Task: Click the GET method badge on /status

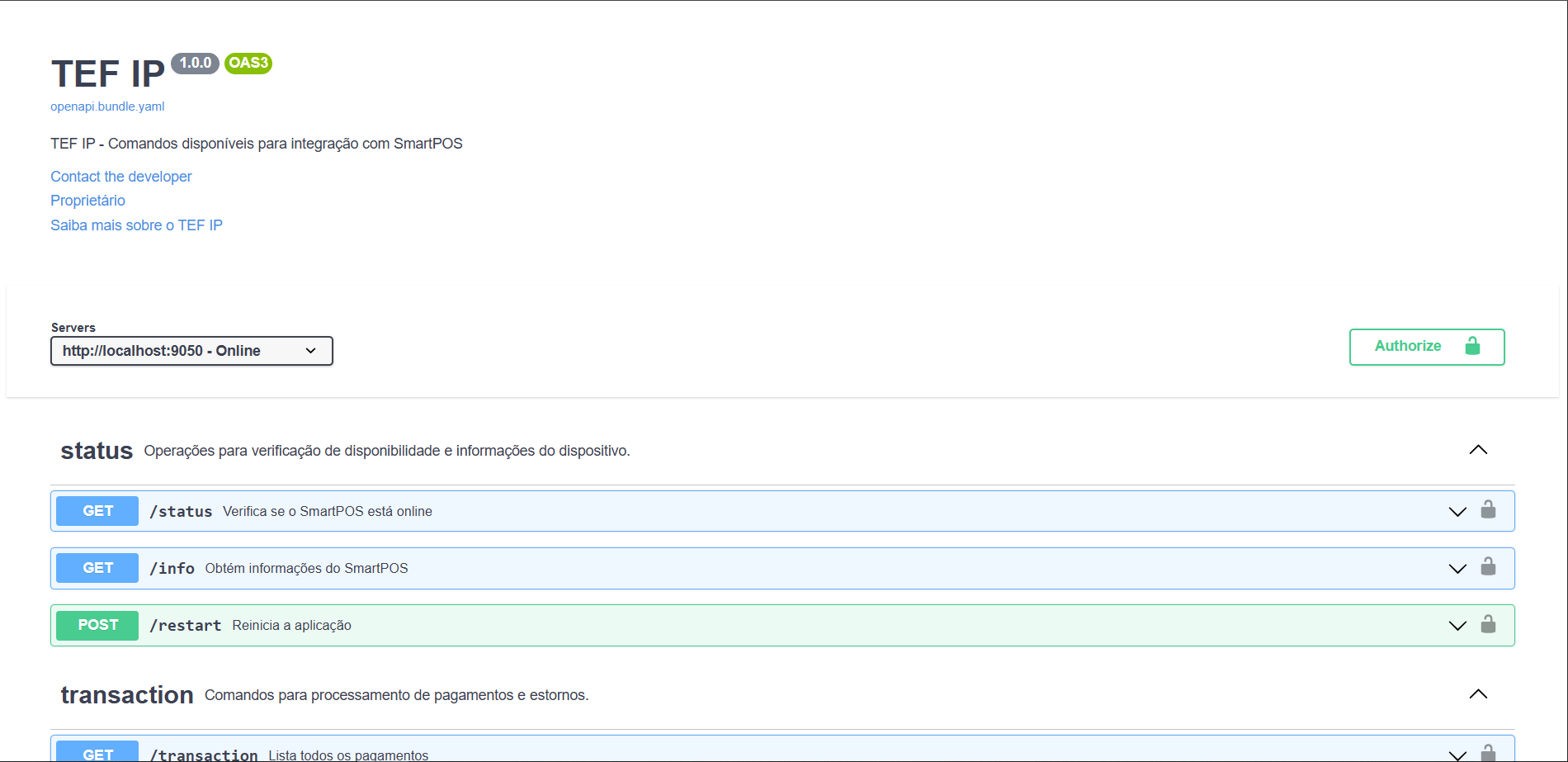Action: 97,510
